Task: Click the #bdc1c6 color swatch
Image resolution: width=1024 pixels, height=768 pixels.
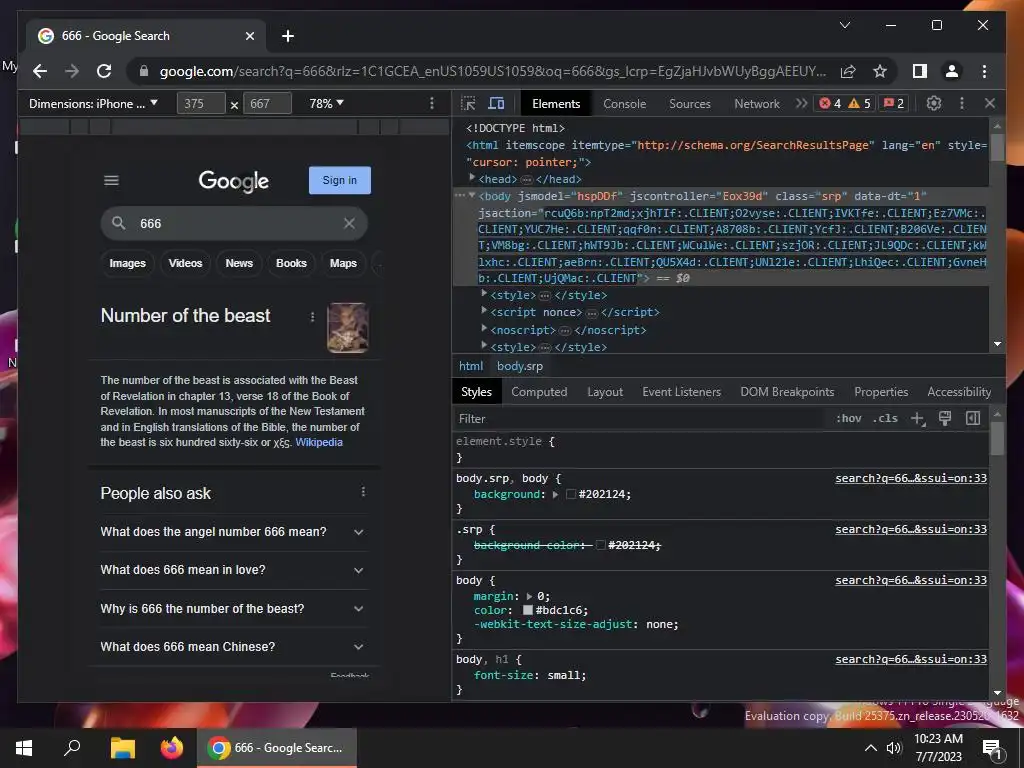Action: [x=528, y=610]
